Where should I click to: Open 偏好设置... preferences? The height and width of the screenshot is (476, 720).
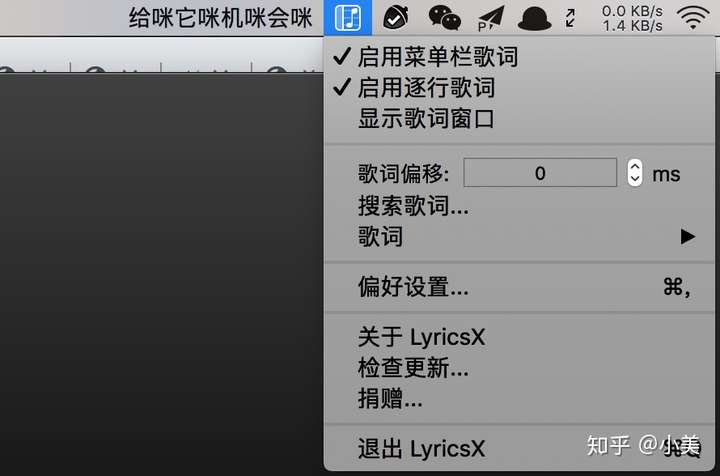click(x=519, y=287)
